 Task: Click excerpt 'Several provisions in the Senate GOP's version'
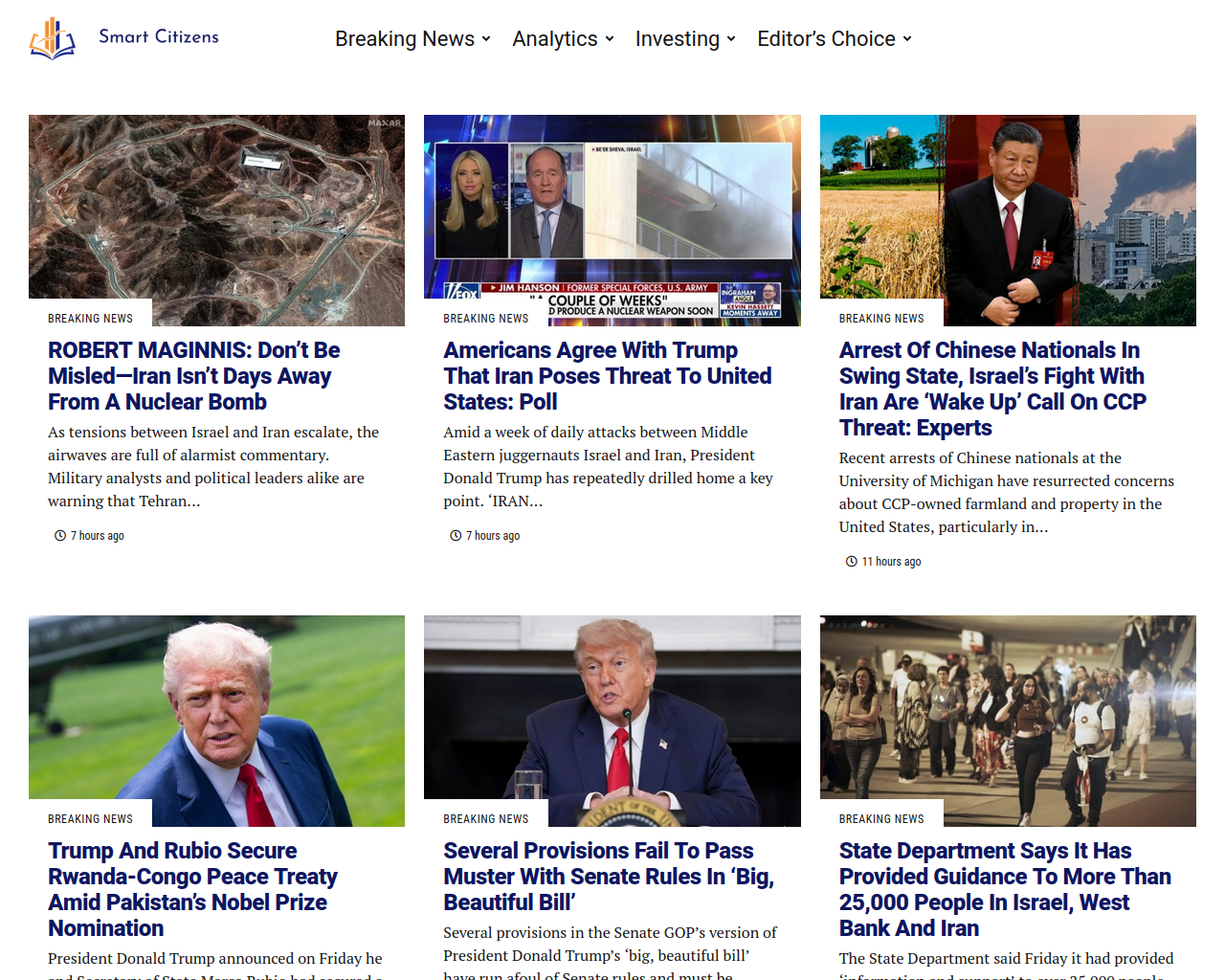(x=611, y=951)
